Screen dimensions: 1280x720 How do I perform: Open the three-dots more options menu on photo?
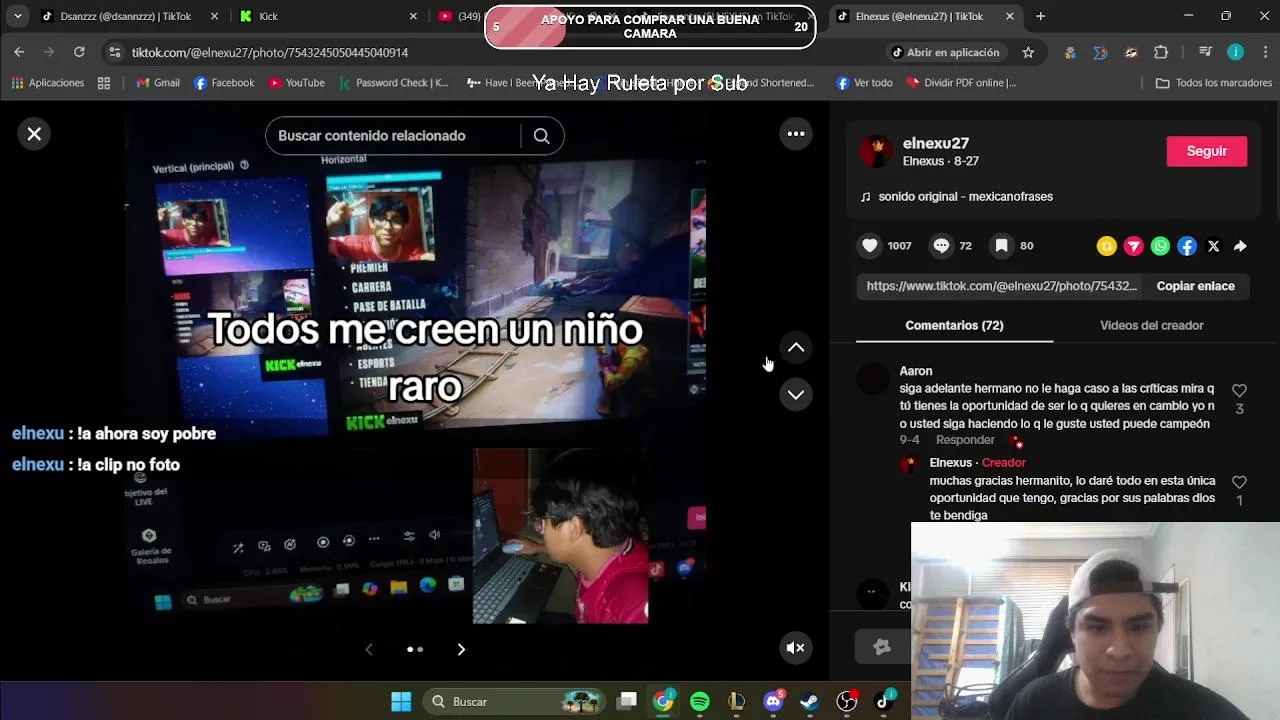pyautogui.click(x=796, y=134)
